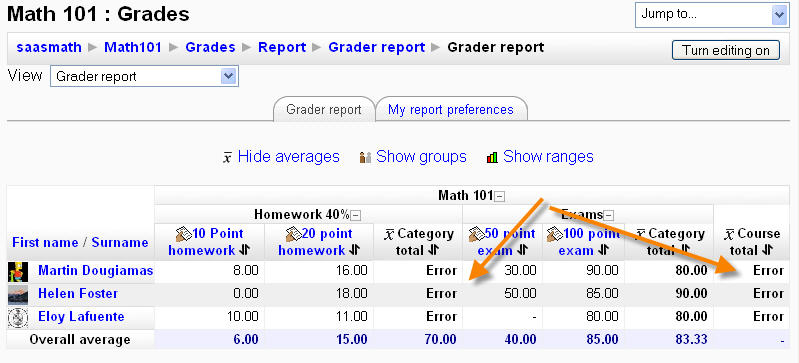Screen dimensions: 799x363
Task: Click Eloy Lafuente's avatar icon
Action: [18, 317]
